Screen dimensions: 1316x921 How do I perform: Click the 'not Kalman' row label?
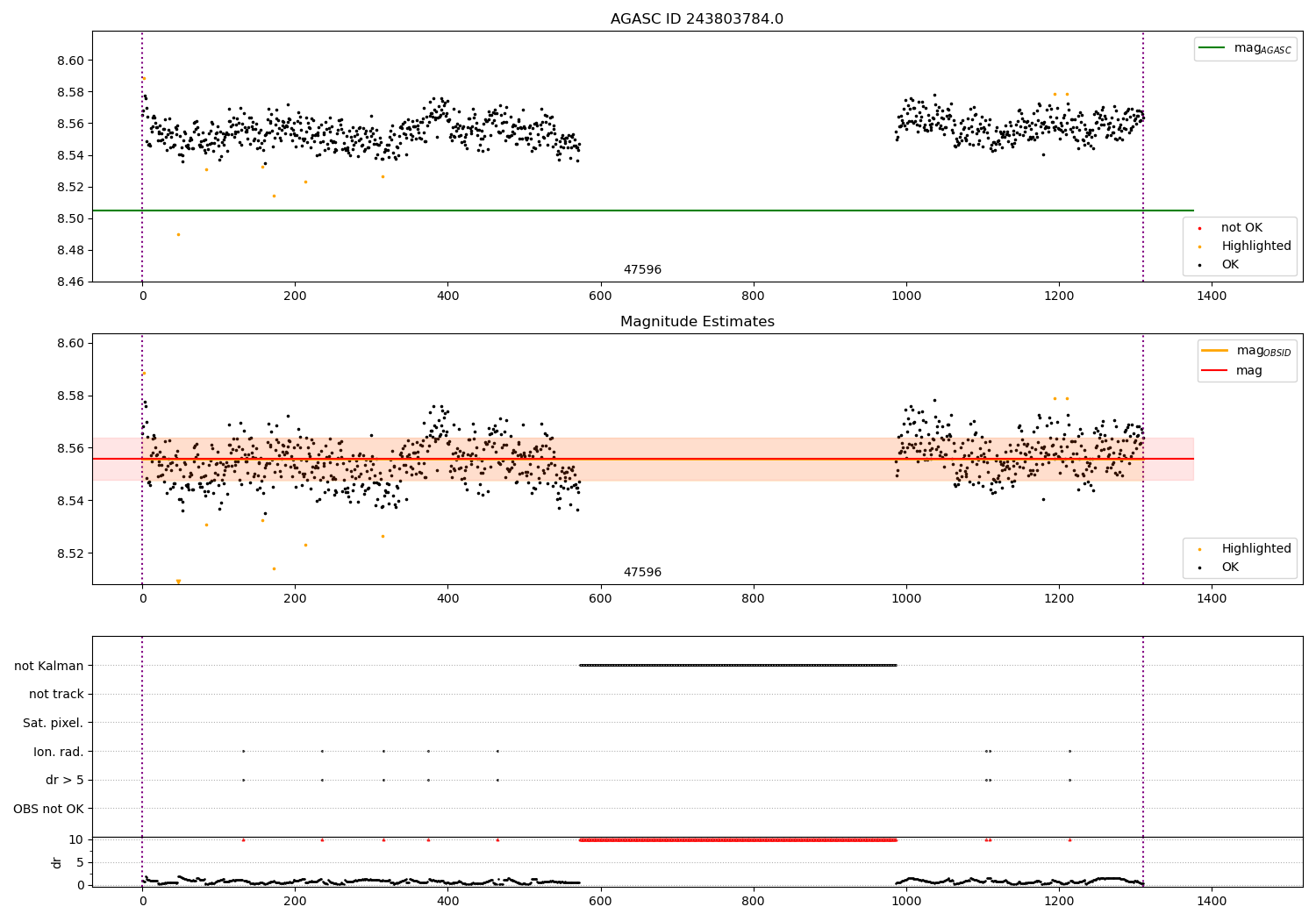49,666
